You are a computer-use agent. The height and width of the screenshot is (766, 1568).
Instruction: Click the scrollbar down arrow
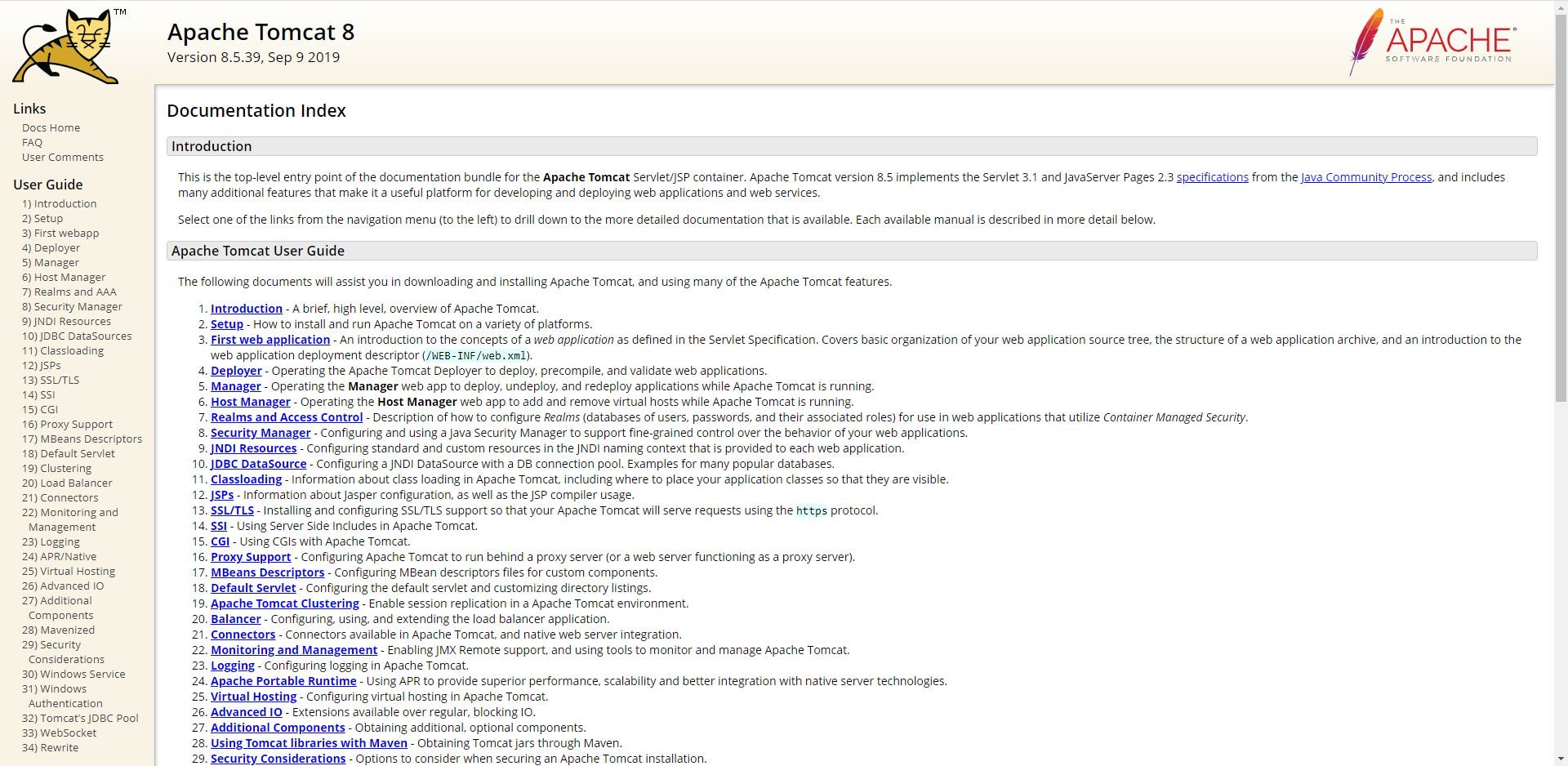pos(1561,759)
